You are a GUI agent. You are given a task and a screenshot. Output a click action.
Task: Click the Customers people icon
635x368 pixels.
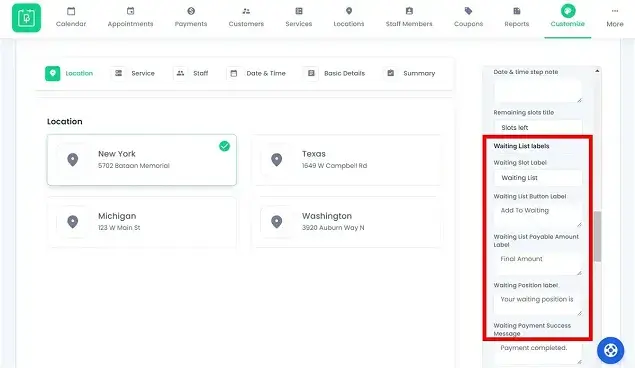[246, 11]
